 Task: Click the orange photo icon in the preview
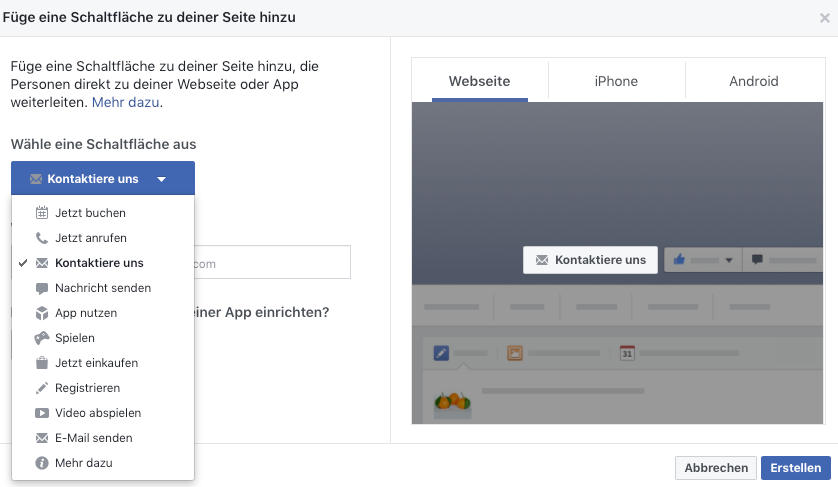tap(515, 353)
